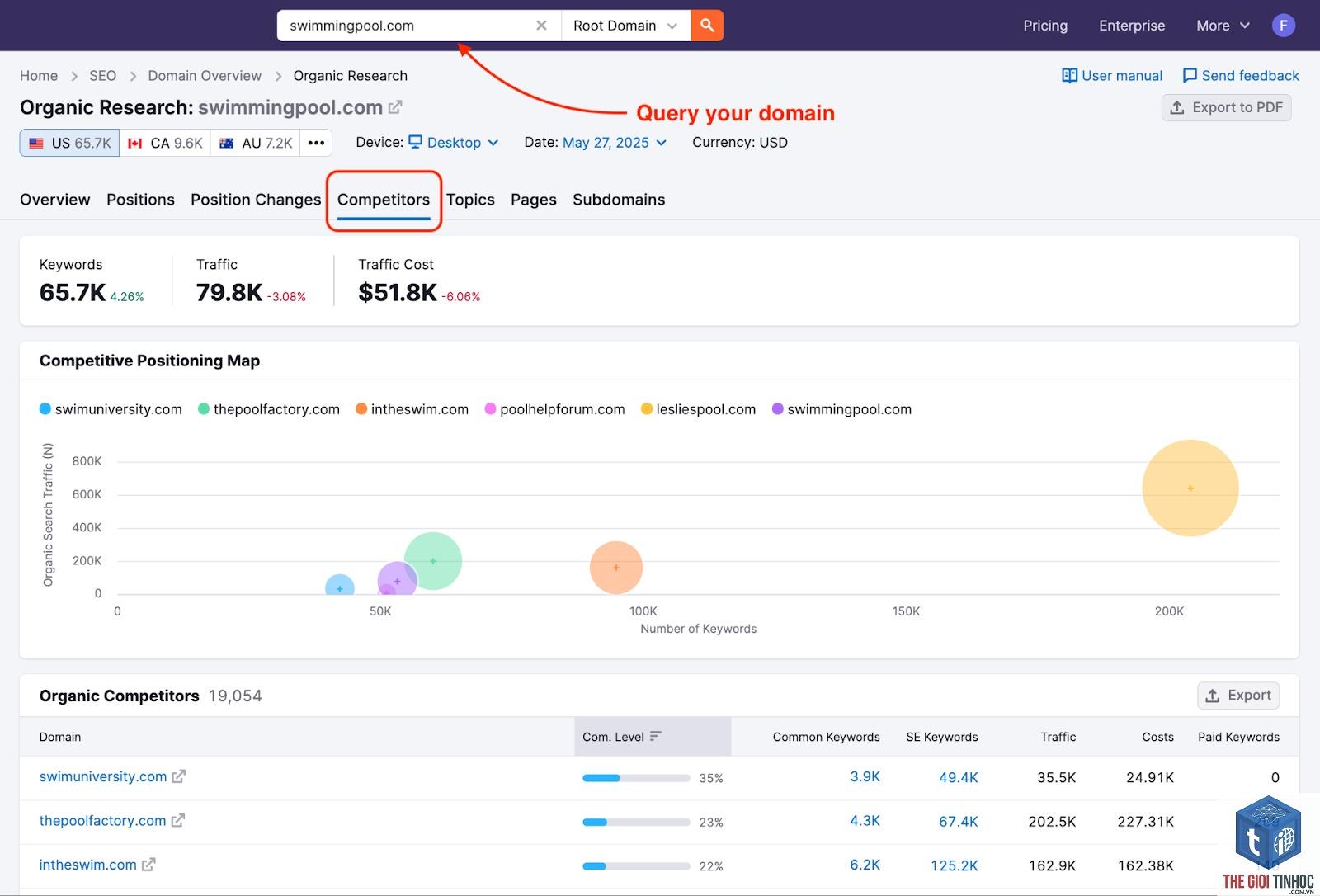Open intheswim.com domain link

tap(88, 865)
